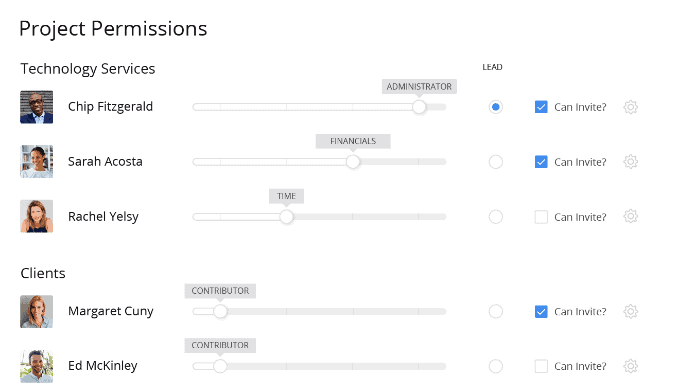The image size is (673, 388).
Task: Click Chip Fitzgerald's Administrator slider handle
Action: (x=419, y=107)
